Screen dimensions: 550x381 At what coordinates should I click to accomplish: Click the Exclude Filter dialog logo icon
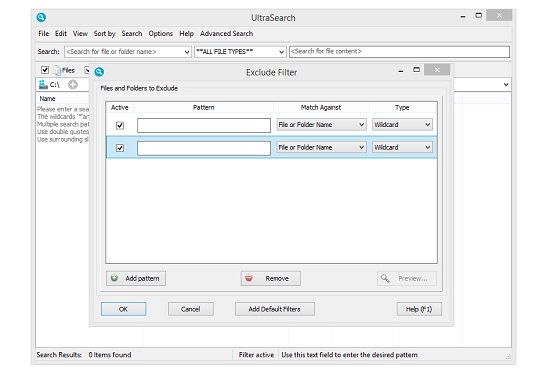click(99, 72)
